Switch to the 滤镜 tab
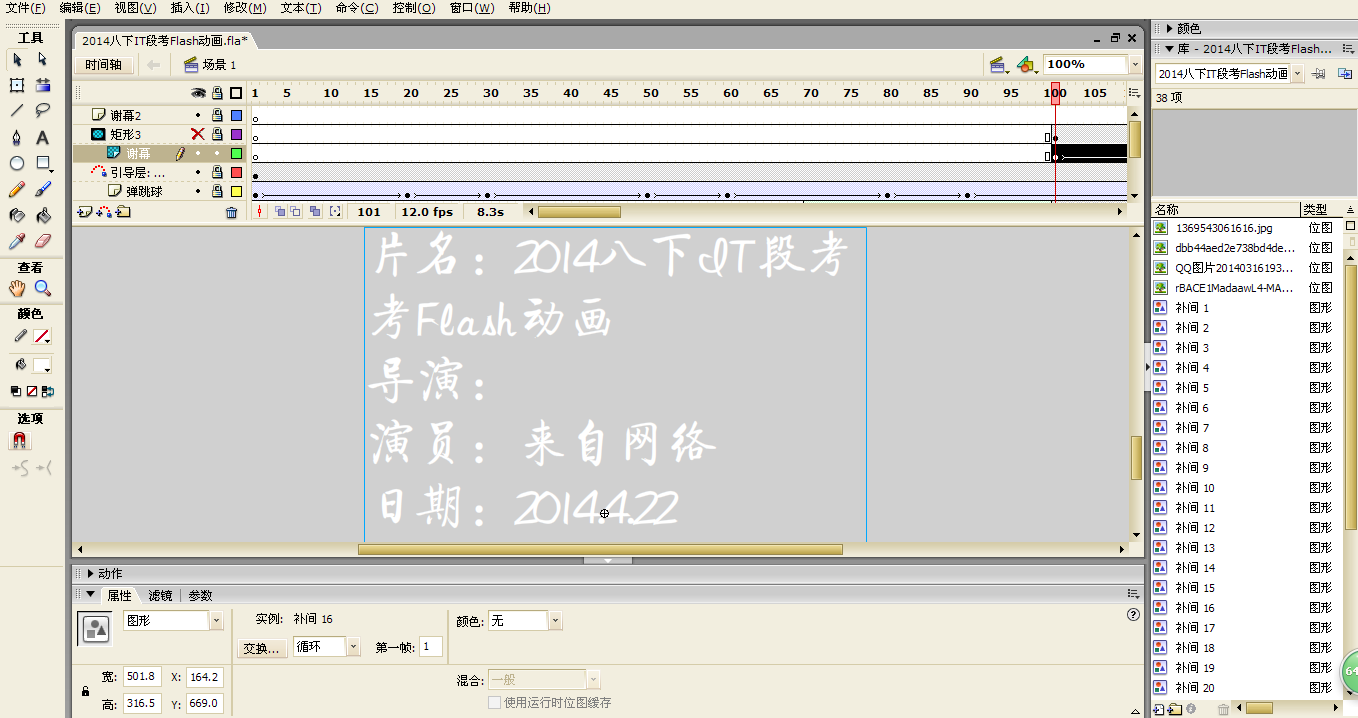 [159, 595]
